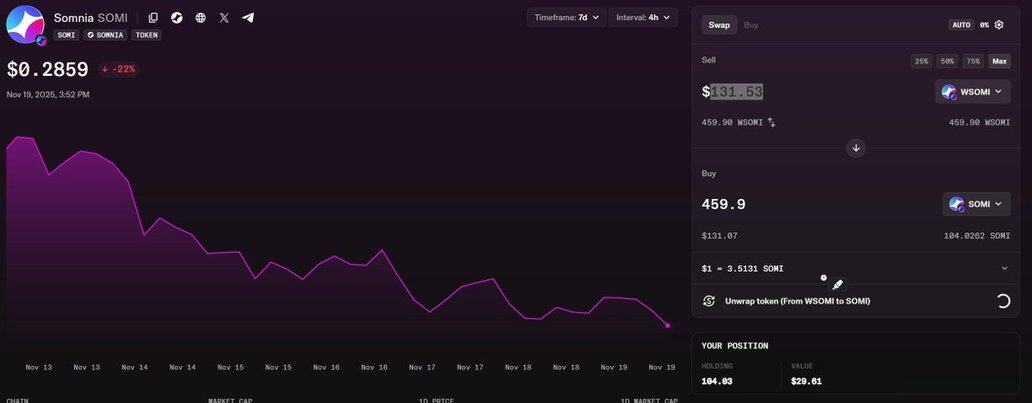This screenshot has height=403, width=1032.
Task: Copy the Somnia token address
Action: tap(153, 18)
